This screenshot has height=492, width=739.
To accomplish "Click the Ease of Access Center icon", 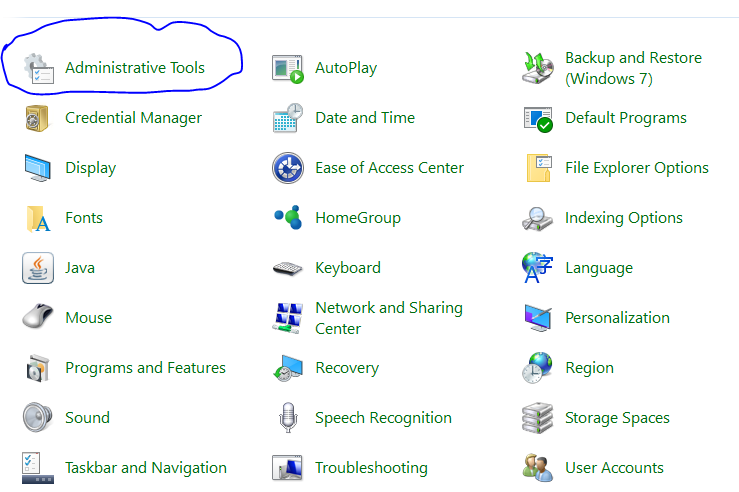I will pos(288,168).
